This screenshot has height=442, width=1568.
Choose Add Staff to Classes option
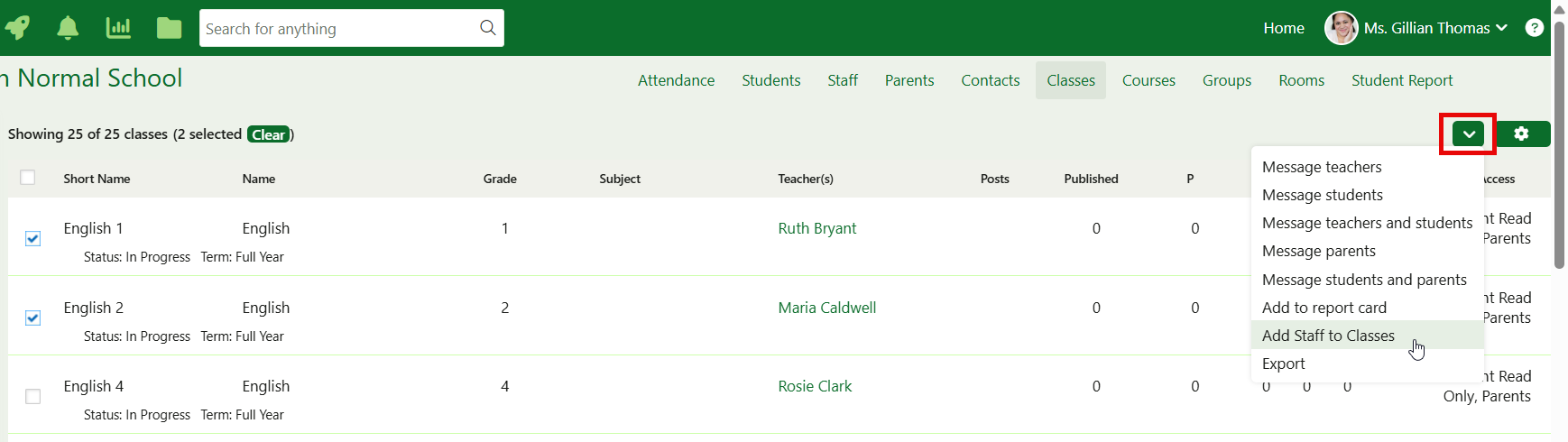[x=1328, y=336]
